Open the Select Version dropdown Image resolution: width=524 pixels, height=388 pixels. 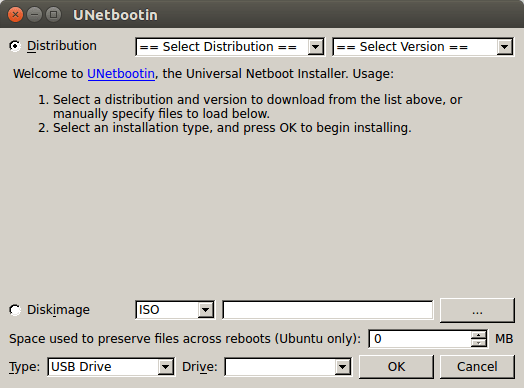pos(423,47)
